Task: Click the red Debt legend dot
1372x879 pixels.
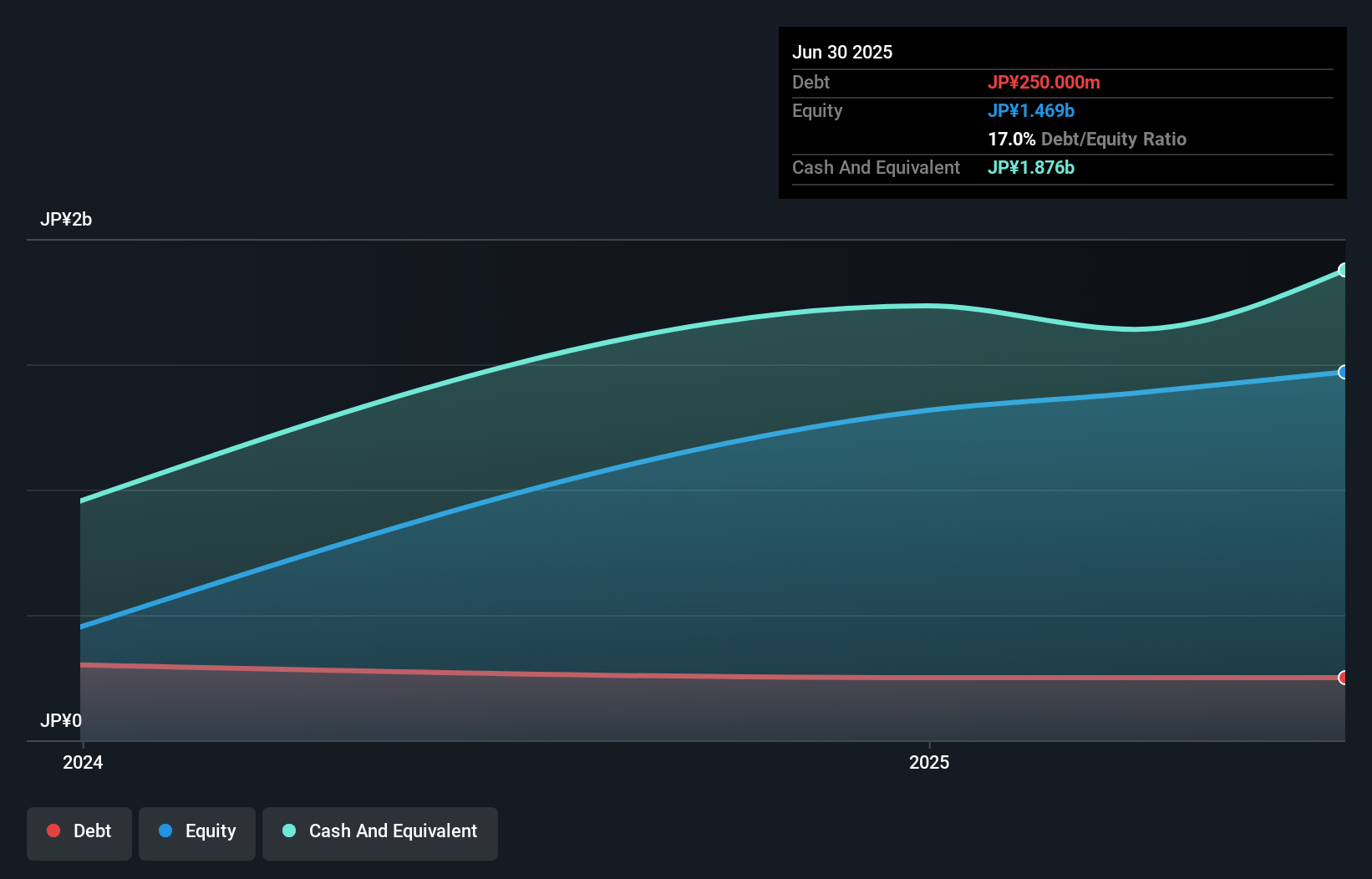Action: 53,831
